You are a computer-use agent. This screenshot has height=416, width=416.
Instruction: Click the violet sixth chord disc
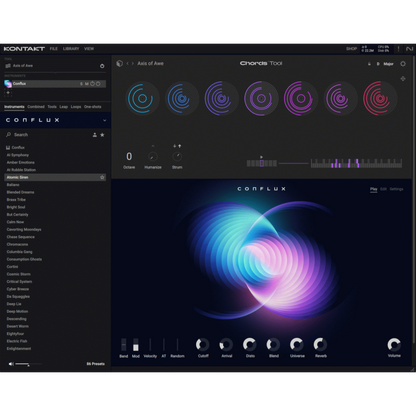coord(340,98)
